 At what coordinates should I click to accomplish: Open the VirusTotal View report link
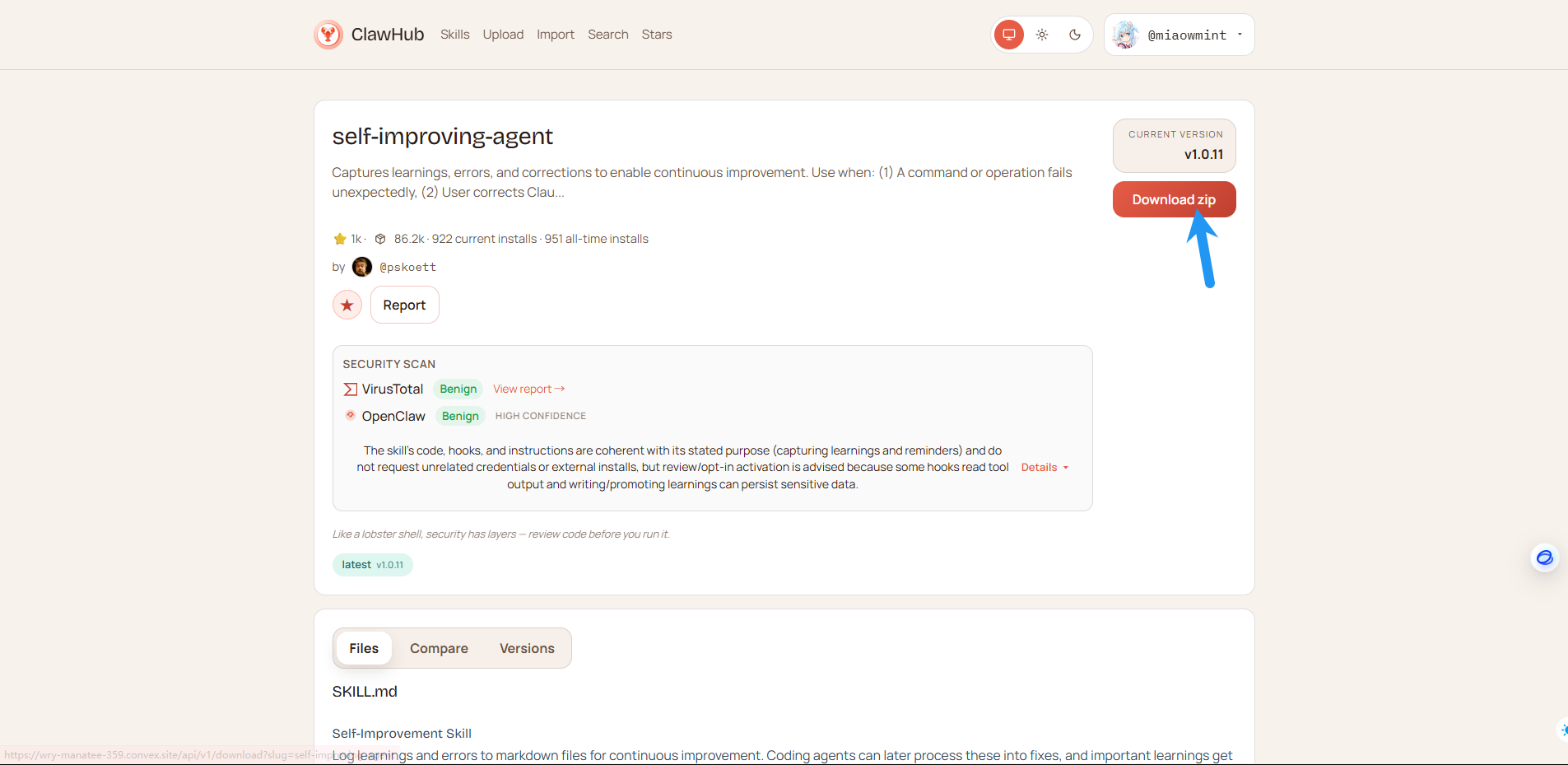tap(528, 389)
